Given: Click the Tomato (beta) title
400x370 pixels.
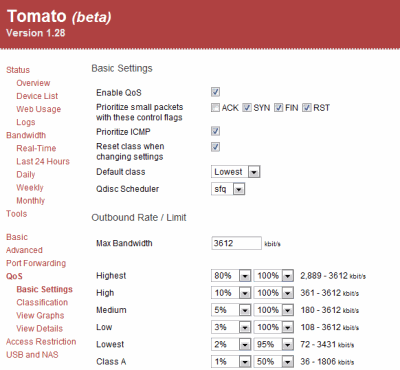Looking at the screenshot, I should pos(59,16).
